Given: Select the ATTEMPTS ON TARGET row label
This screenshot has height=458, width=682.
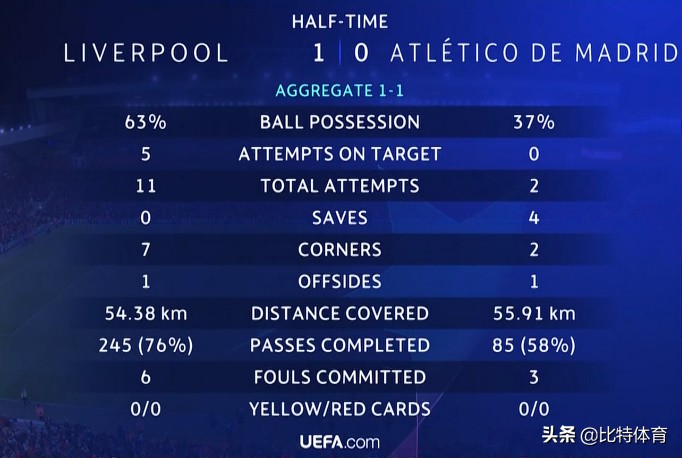Looking at the screenshot, I should click(340, 154).
